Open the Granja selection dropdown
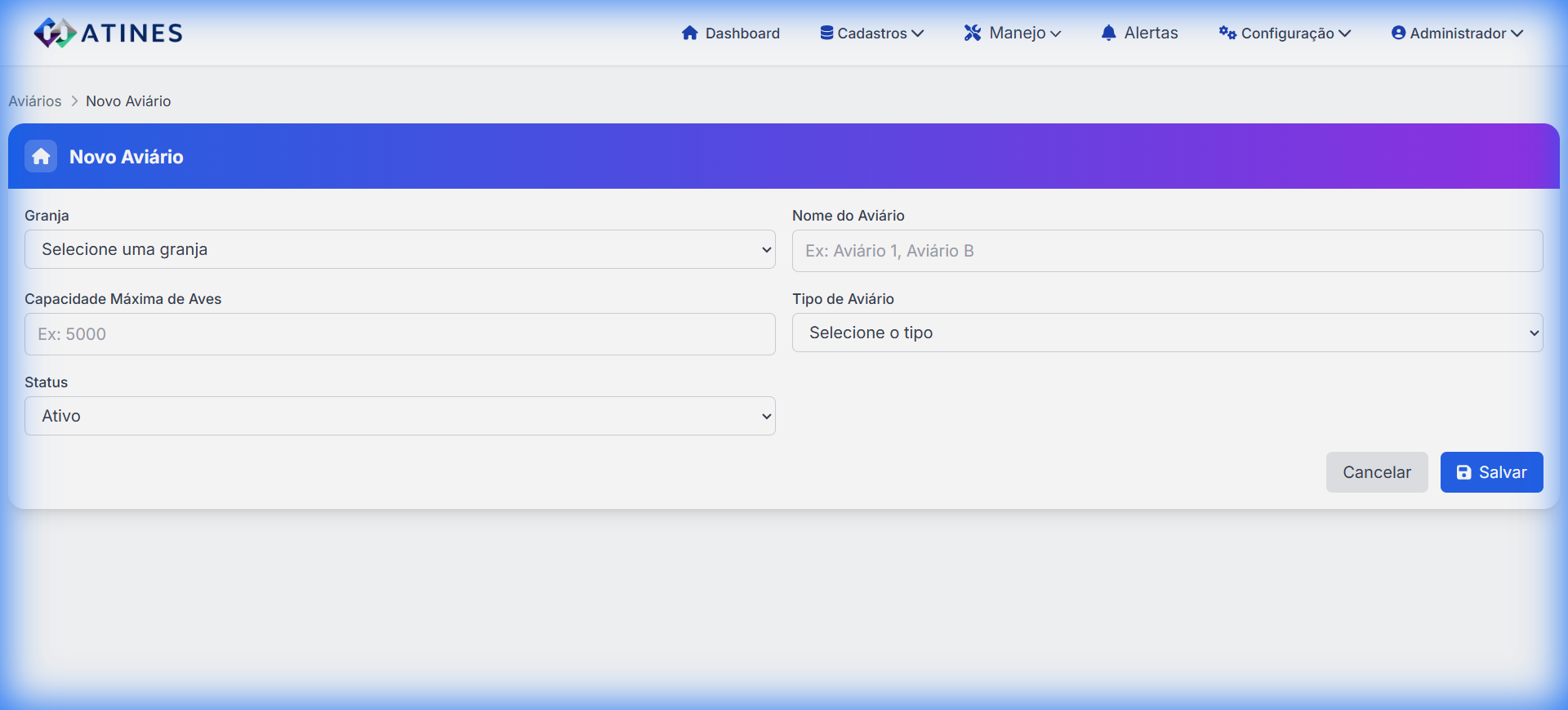 coord(399,249)
